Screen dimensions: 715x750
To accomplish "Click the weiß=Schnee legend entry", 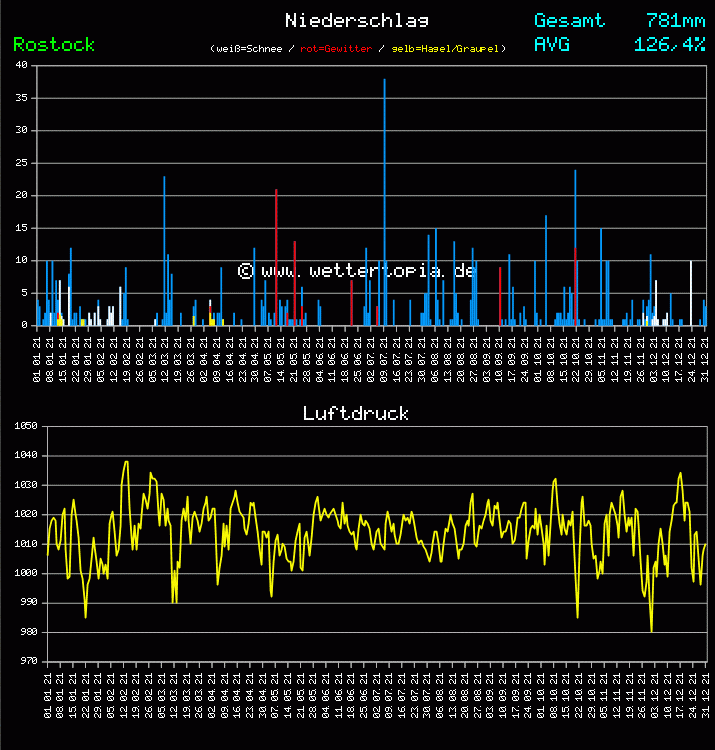I will click(x=249, y=48).
